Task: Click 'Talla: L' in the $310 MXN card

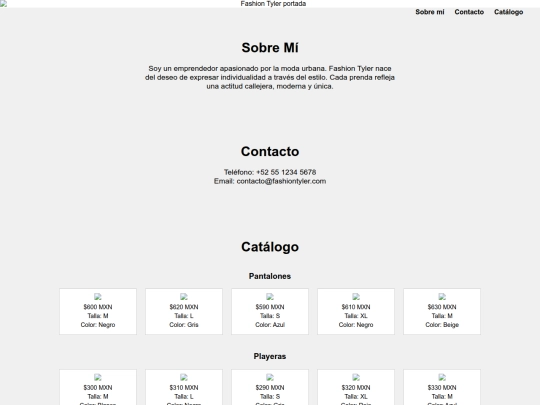Action: [184, 397]
